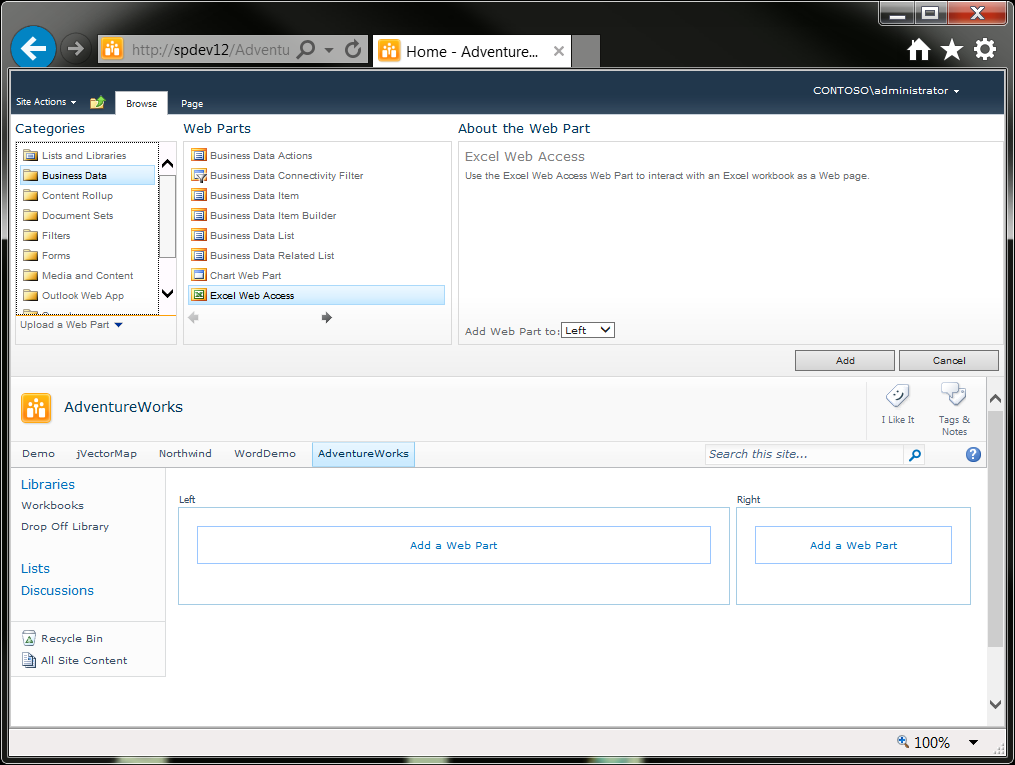Open the Drop Off Library link
The height and width of the screenshot is (765, 1015).
pos(65,527)
